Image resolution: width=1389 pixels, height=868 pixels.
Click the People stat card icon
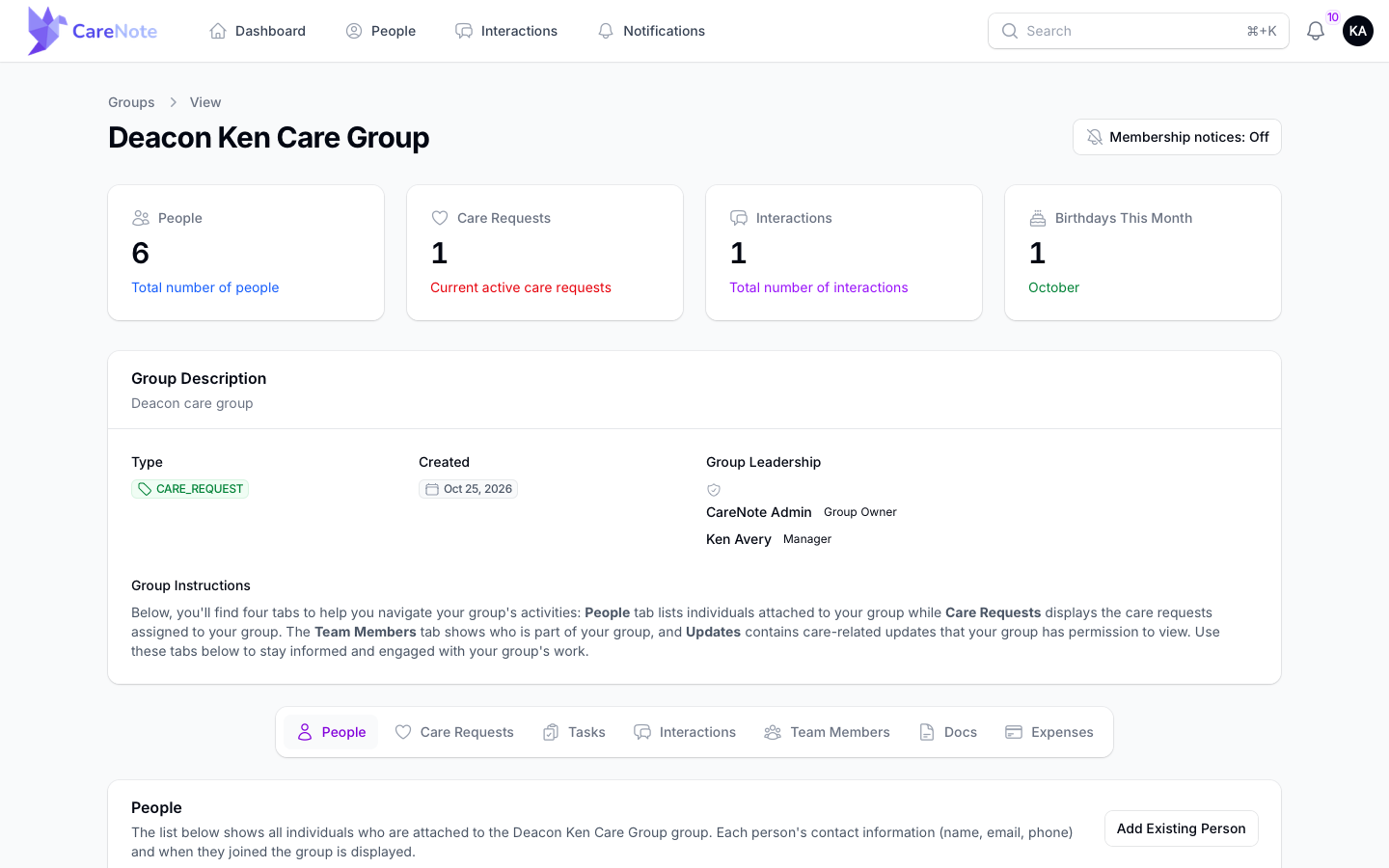(141, 218)
